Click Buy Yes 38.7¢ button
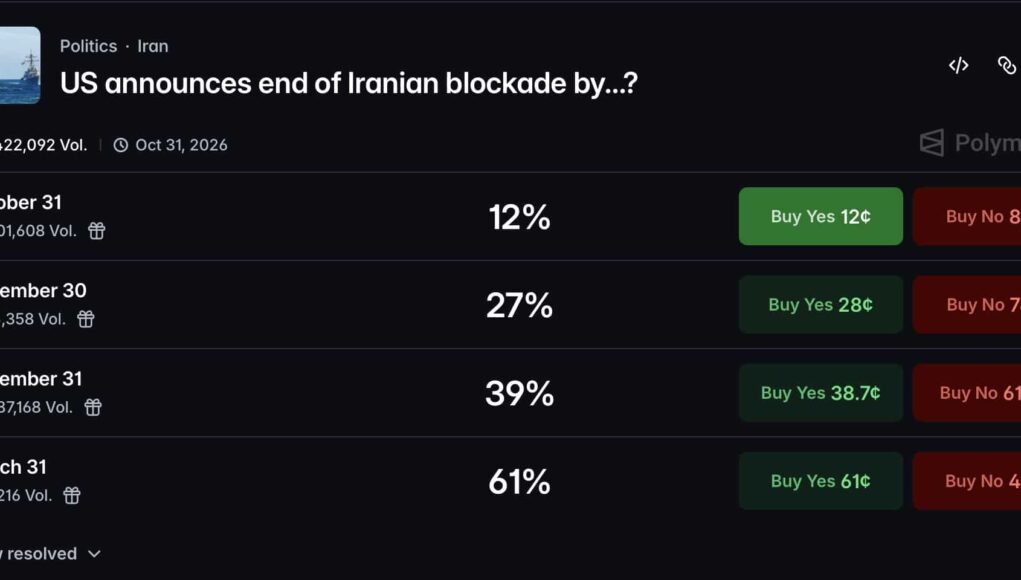Screen dimensions: 1021x580 pyautogui.click(x=820, y=393)
